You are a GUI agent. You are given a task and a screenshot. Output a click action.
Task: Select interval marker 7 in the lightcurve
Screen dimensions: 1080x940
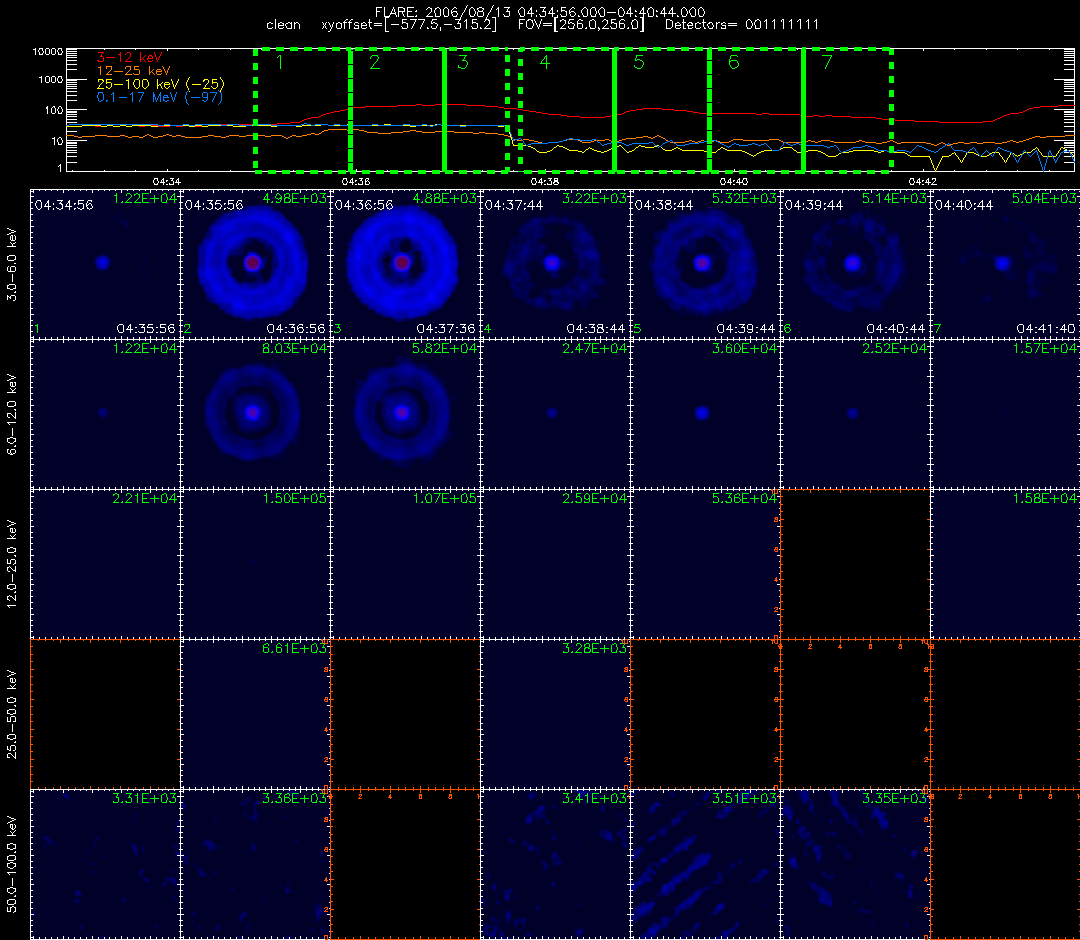tap(827, 63)
